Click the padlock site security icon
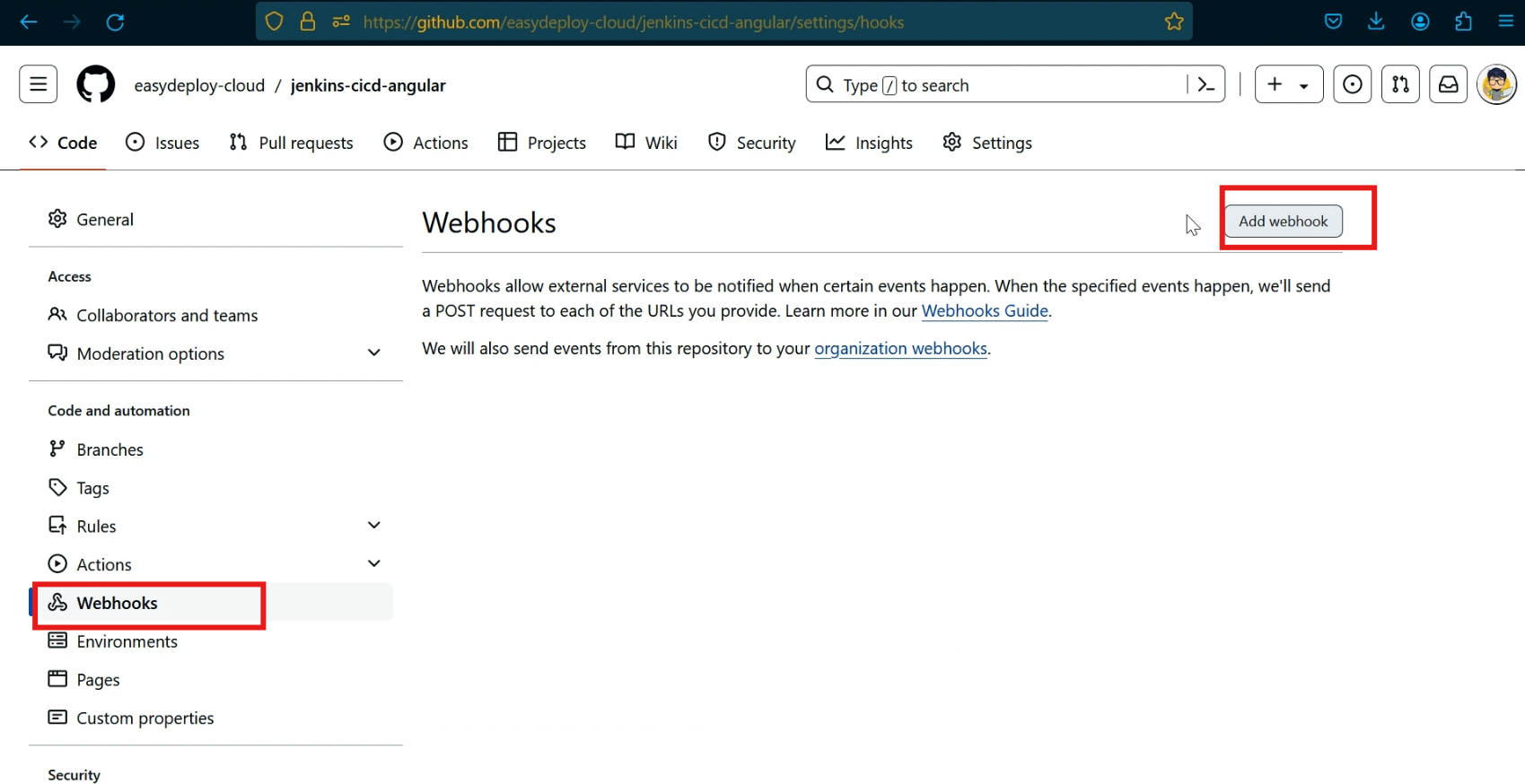1525x784 pixels. pos(307,22)
